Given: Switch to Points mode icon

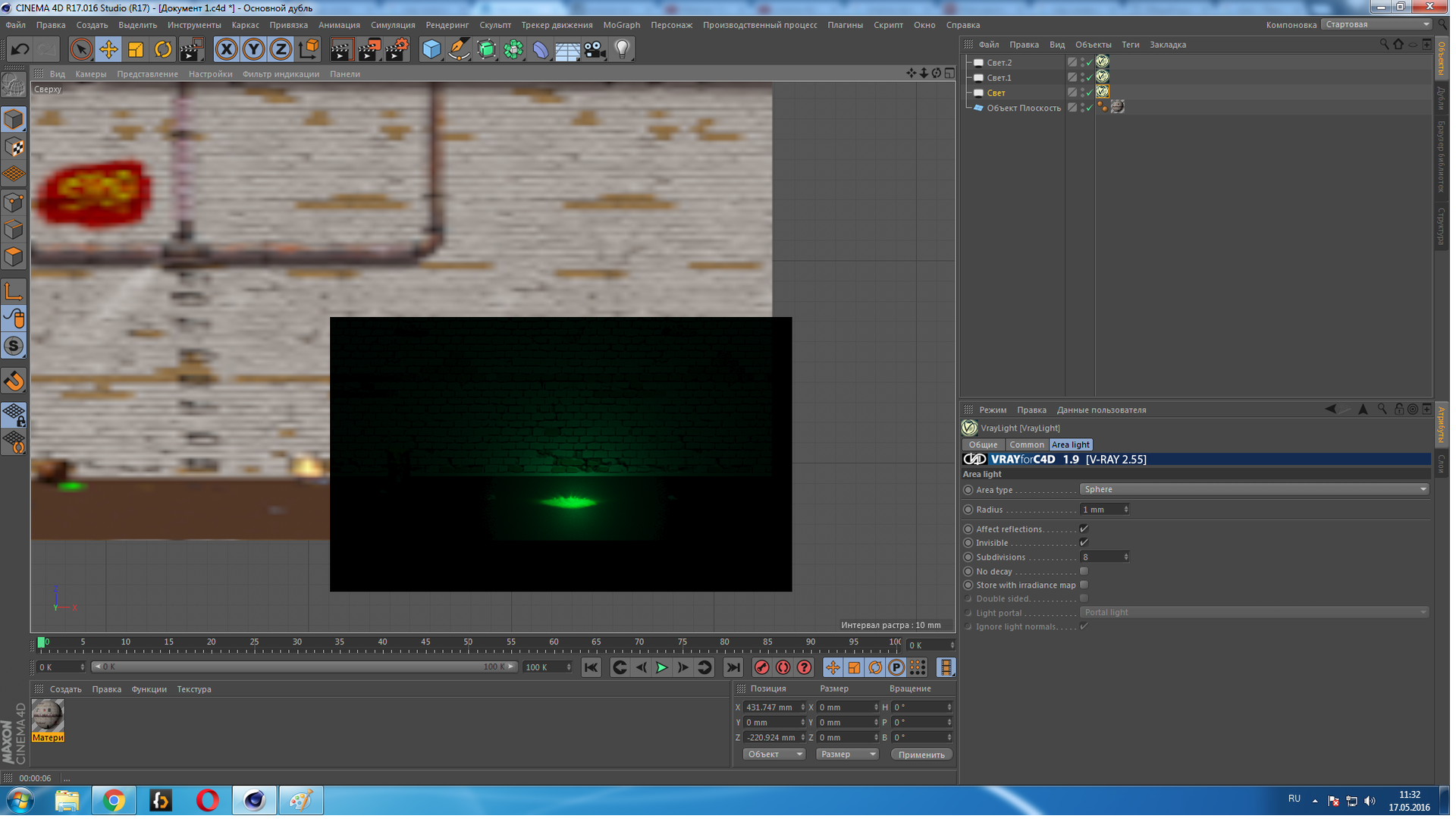Looking at the screenshot, I should pyautogui.click(x=14, y=202).
